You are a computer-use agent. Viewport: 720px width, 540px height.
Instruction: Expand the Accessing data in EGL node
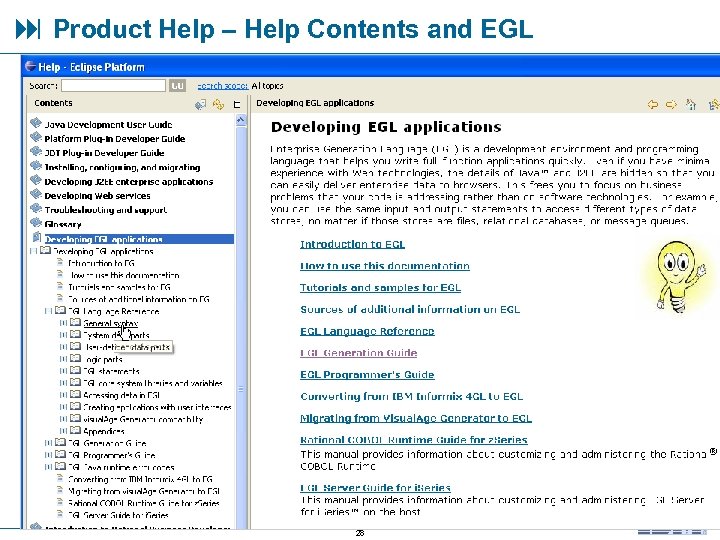[63, 394]
